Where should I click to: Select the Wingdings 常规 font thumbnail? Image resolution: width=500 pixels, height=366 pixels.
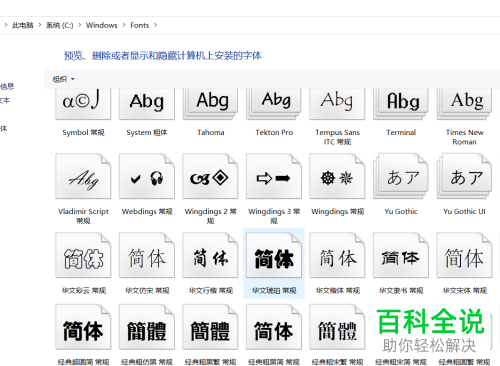coord(337,176)
